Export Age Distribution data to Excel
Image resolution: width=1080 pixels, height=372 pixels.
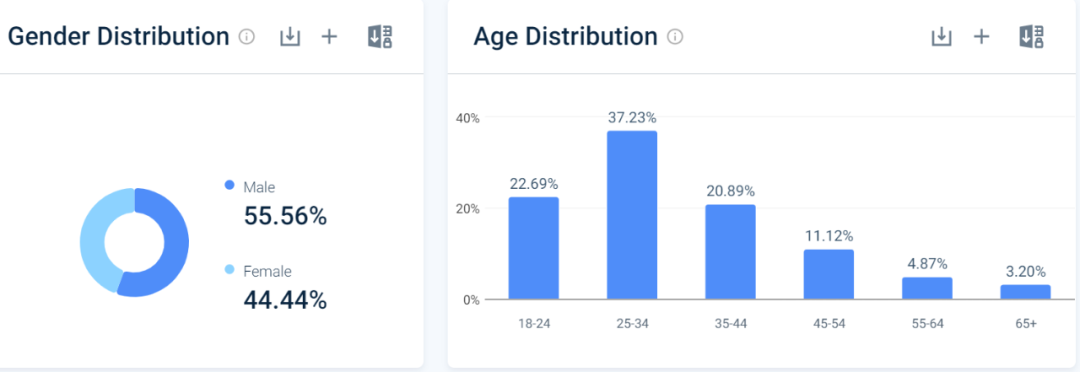(x=1031, y=37)
